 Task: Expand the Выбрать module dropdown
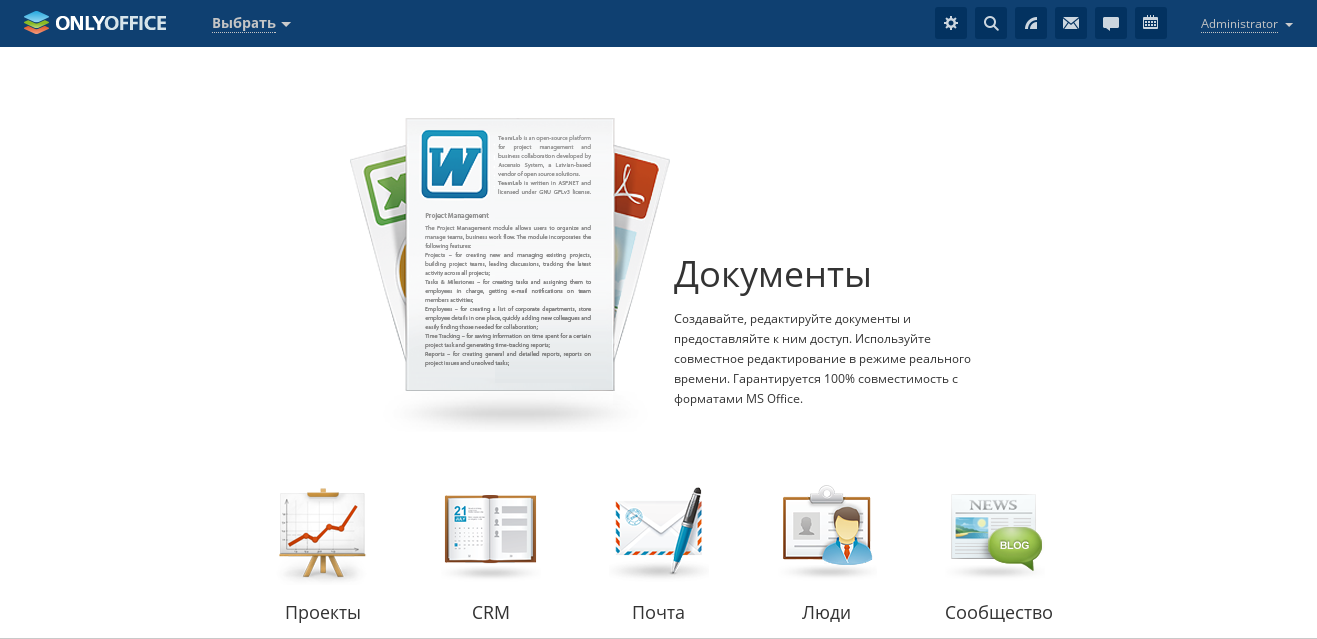(x=251, y=23)
